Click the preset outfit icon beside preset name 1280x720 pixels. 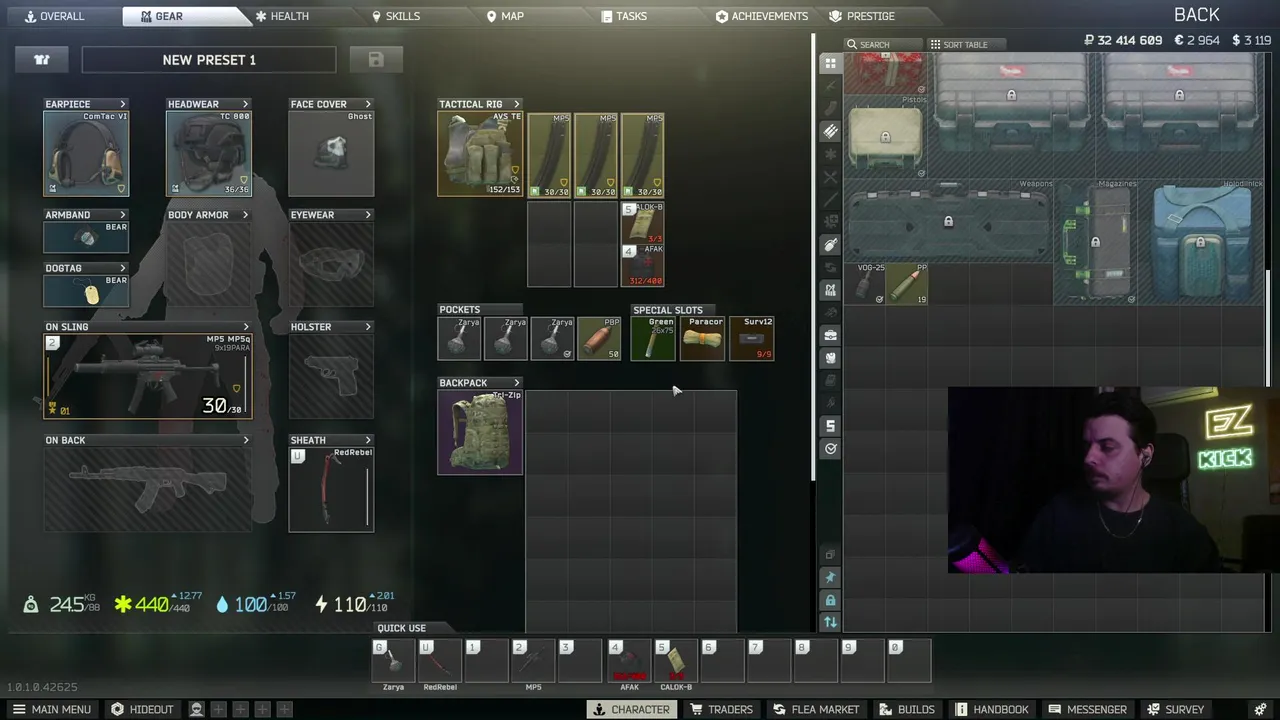42,60
